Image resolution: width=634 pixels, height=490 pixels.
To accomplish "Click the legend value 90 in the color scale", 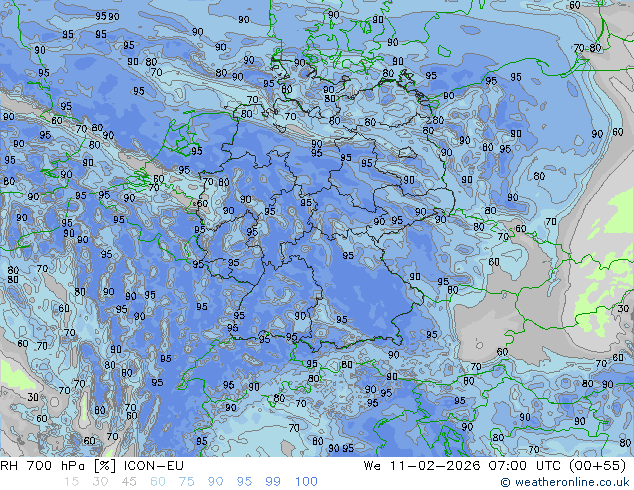I will 215,481.
